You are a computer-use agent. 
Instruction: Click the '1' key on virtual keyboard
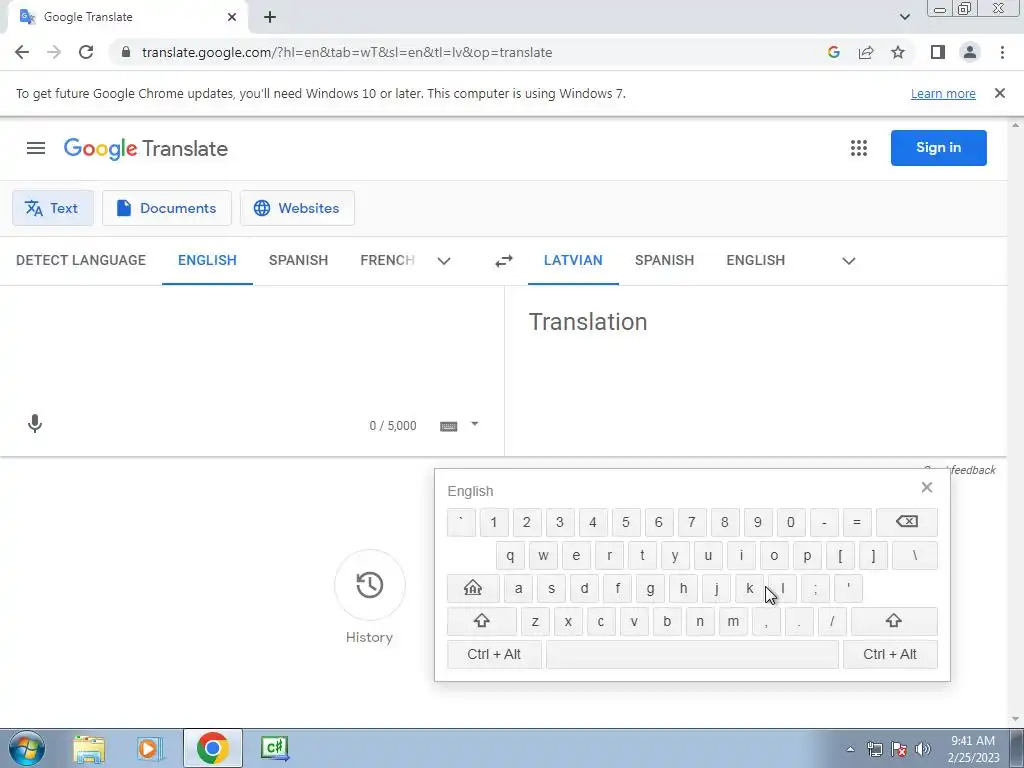pyautogui.click(x=494, y=522)
